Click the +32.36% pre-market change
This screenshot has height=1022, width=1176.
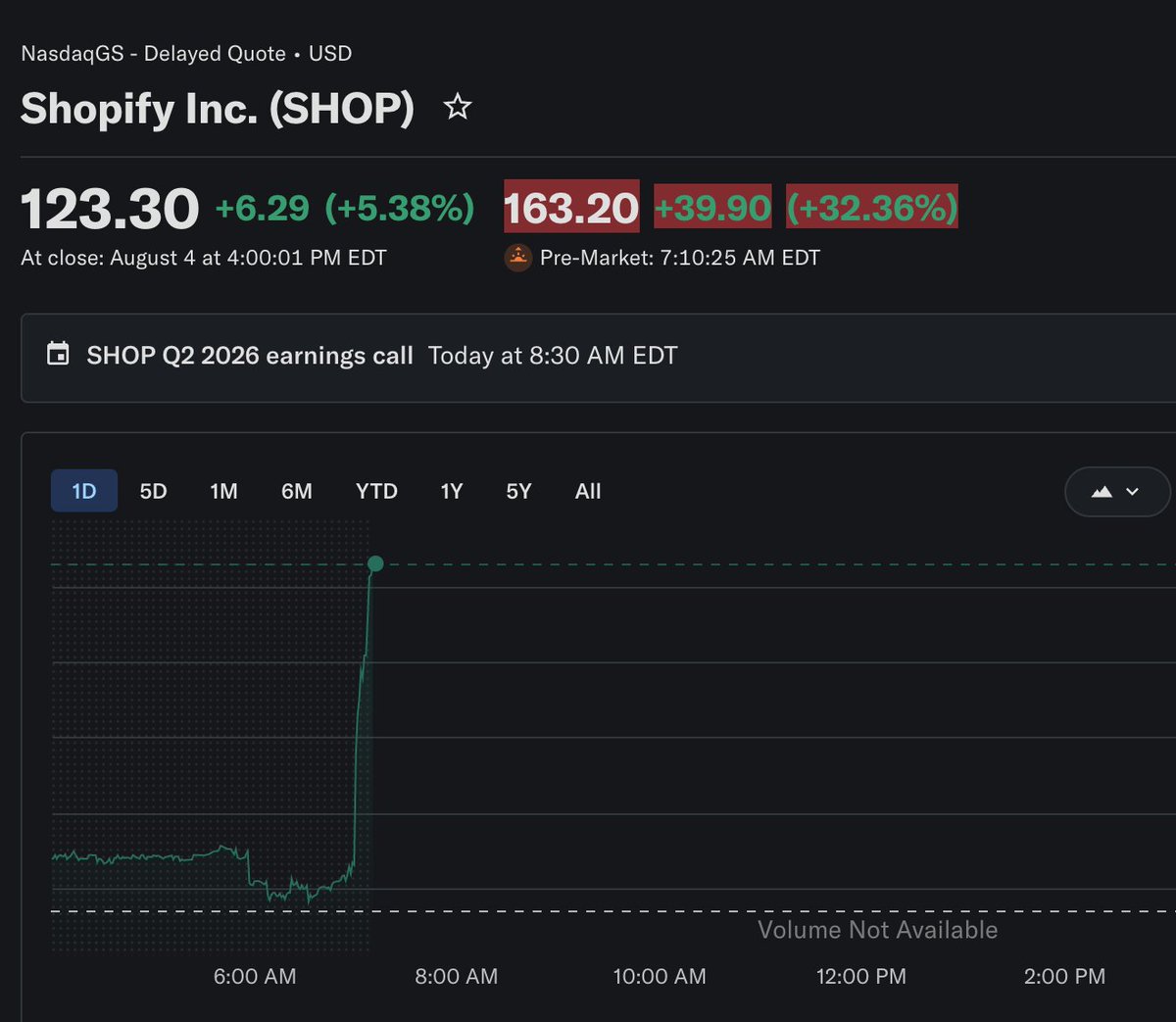click(x=872, y=207)
